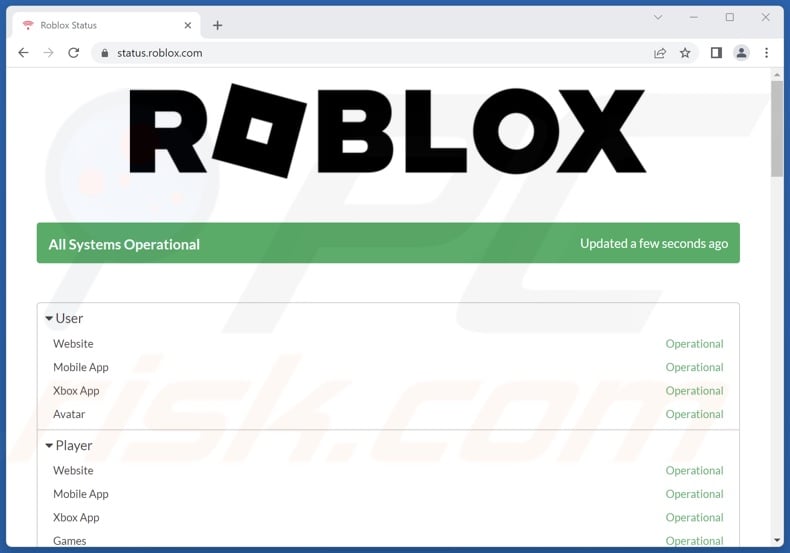This screenshot has height=553, width=790.
Task: Maximize the browser window
Action: (730, 17)
